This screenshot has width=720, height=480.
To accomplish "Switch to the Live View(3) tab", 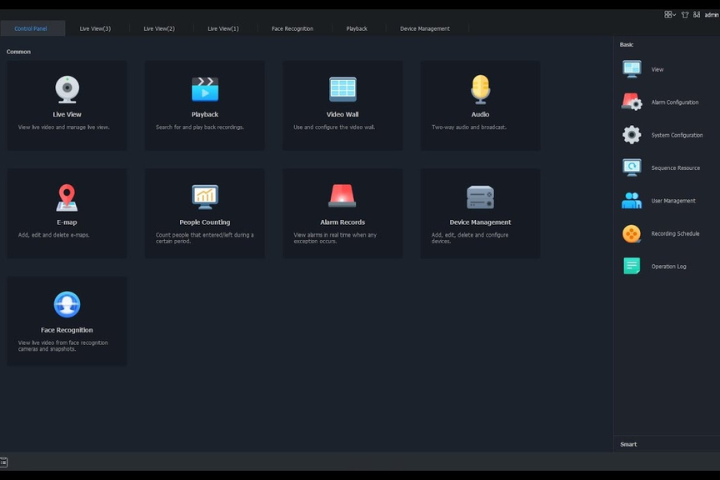I will [95, 28].
